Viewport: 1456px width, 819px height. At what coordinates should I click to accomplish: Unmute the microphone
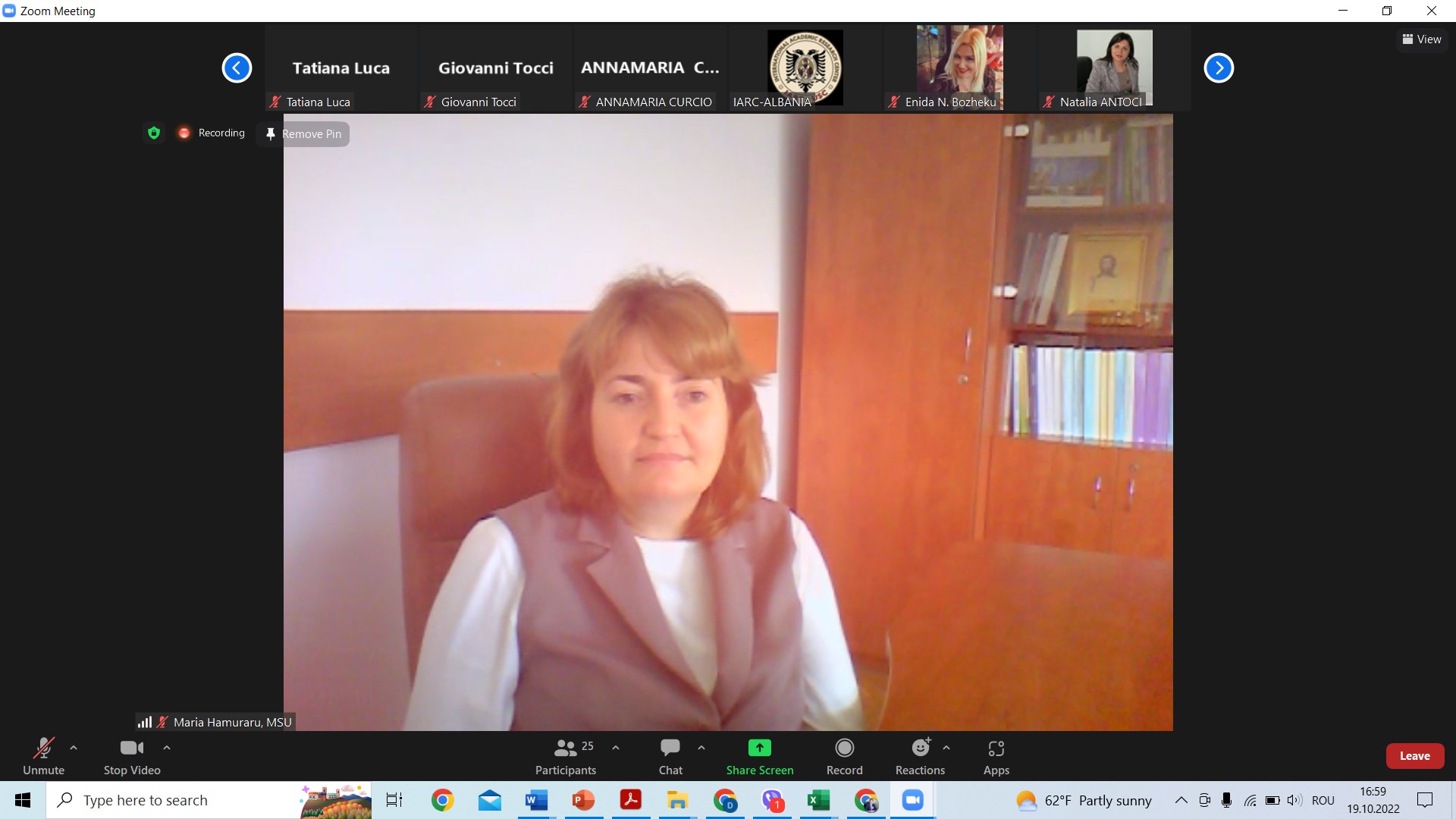click(x=43, y=756)
